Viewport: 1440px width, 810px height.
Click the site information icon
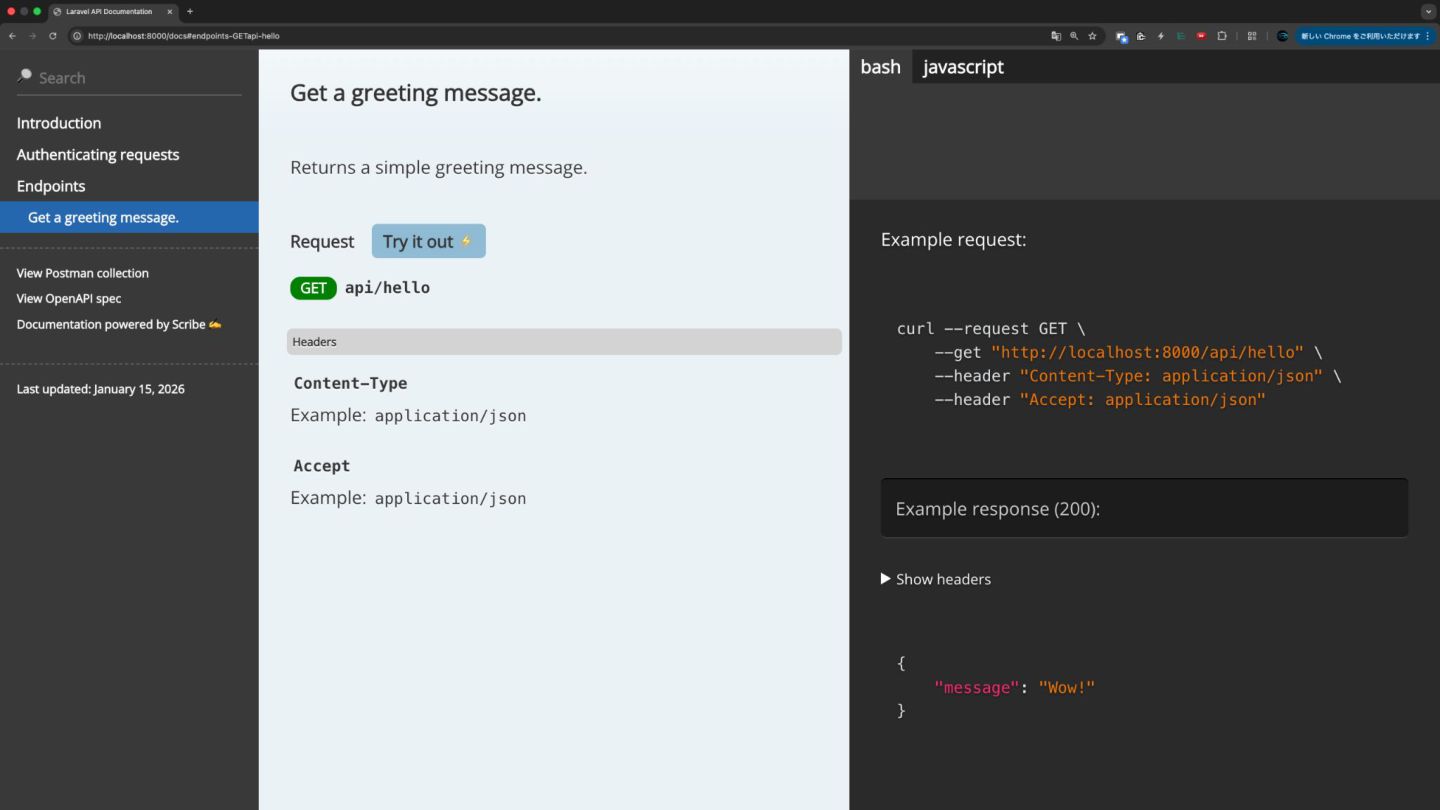point(77,36)
